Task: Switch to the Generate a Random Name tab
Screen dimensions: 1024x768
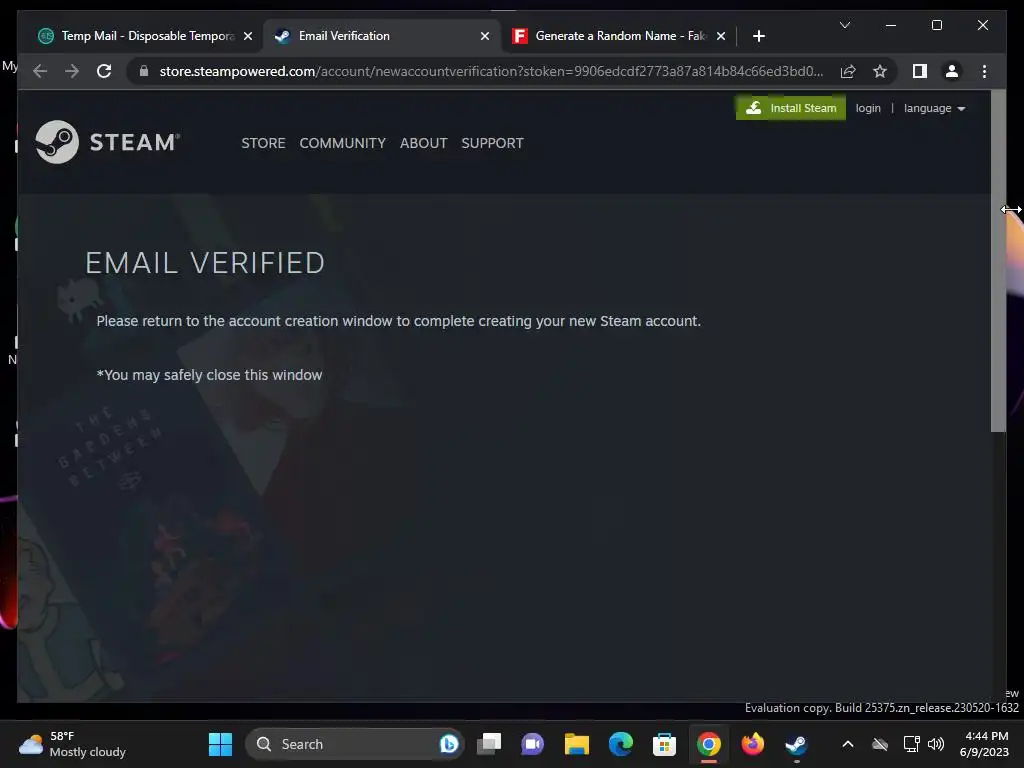Action: pos(618,36)
